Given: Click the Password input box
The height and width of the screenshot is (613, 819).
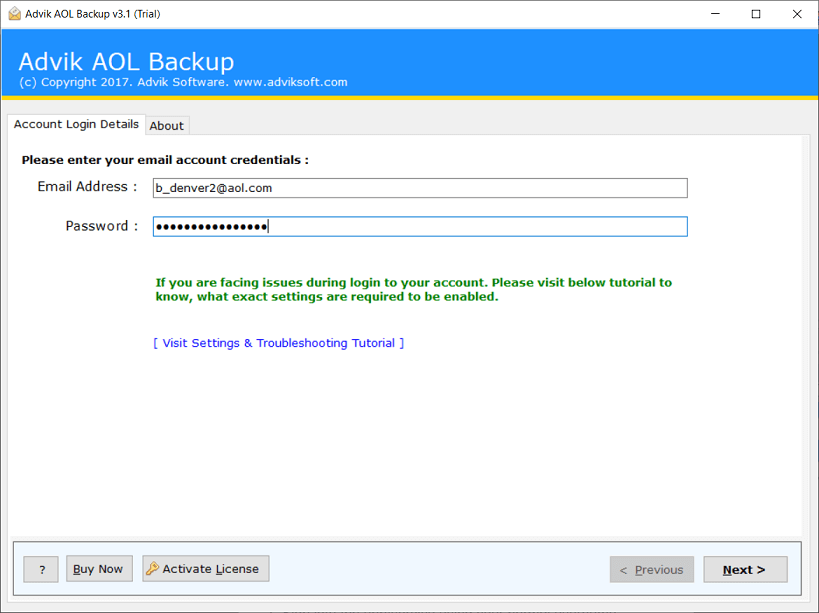Looking at the screenshot, I should [420, 226].
